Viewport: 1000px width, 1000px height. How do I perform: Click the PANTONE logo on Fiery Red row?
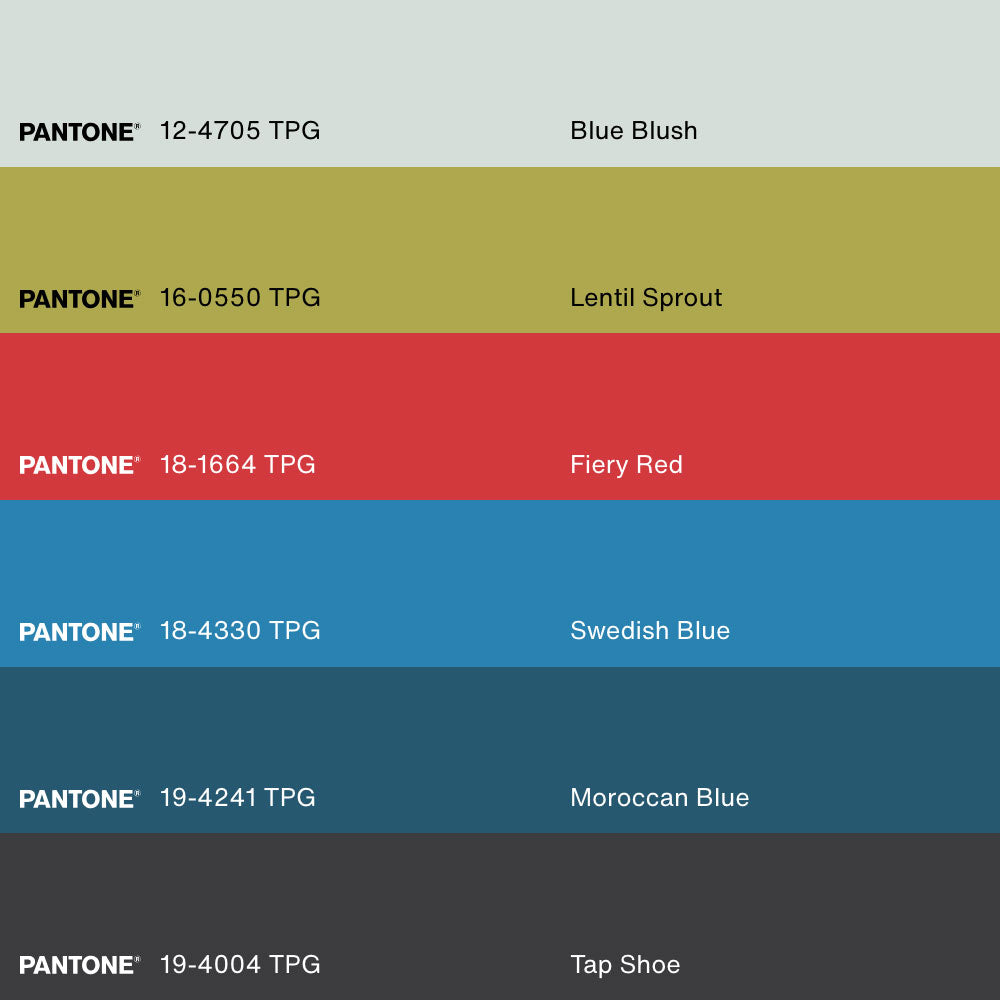79,465
